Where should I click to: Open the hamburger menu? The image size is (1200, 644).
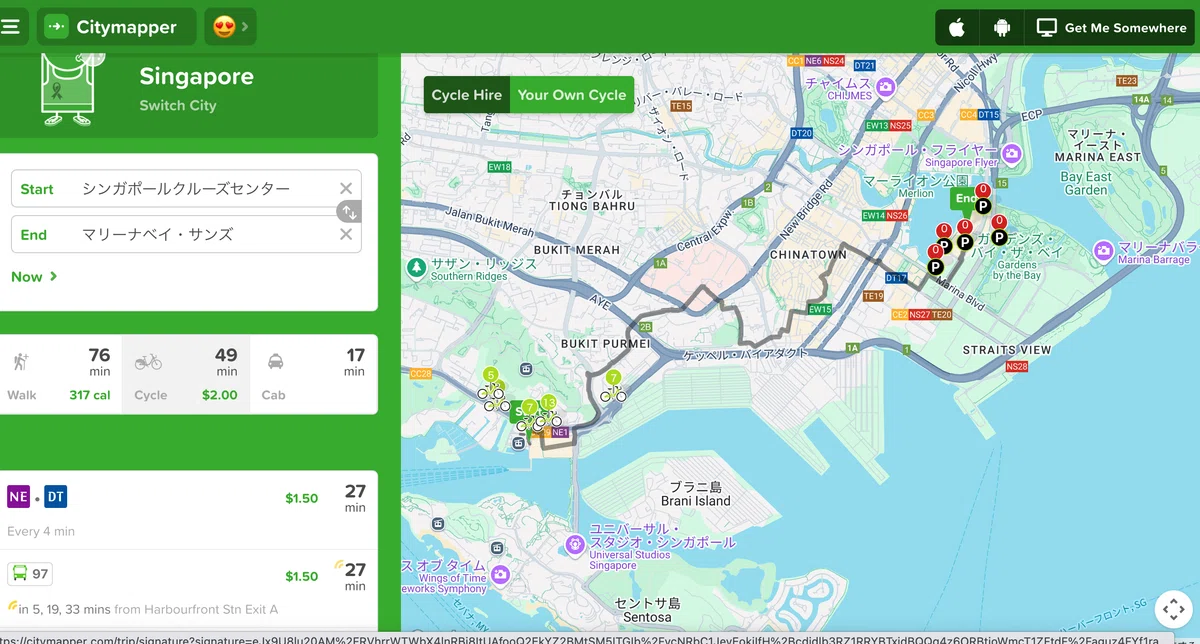(x=11, y=27)
